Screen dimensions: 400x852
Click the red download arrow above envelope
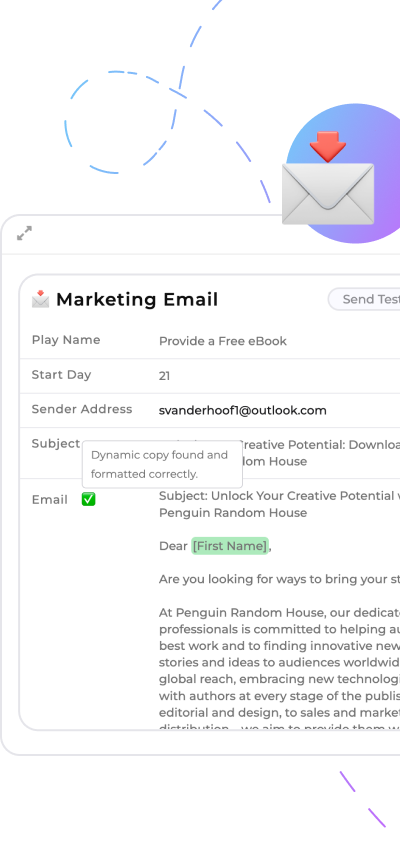(328, 147)
